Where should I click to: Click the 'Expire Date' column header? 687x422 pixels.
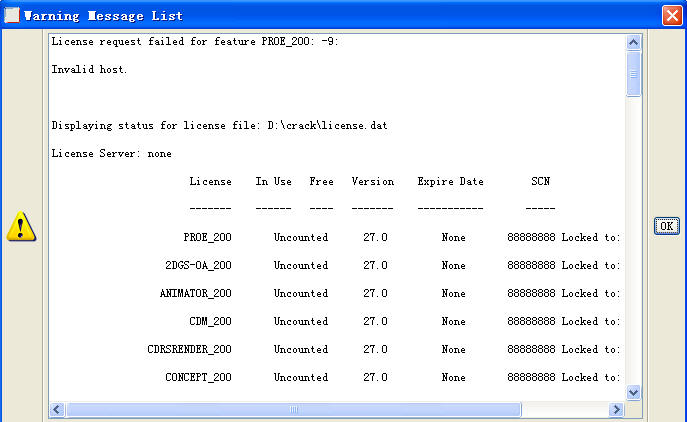coord(450,181)
